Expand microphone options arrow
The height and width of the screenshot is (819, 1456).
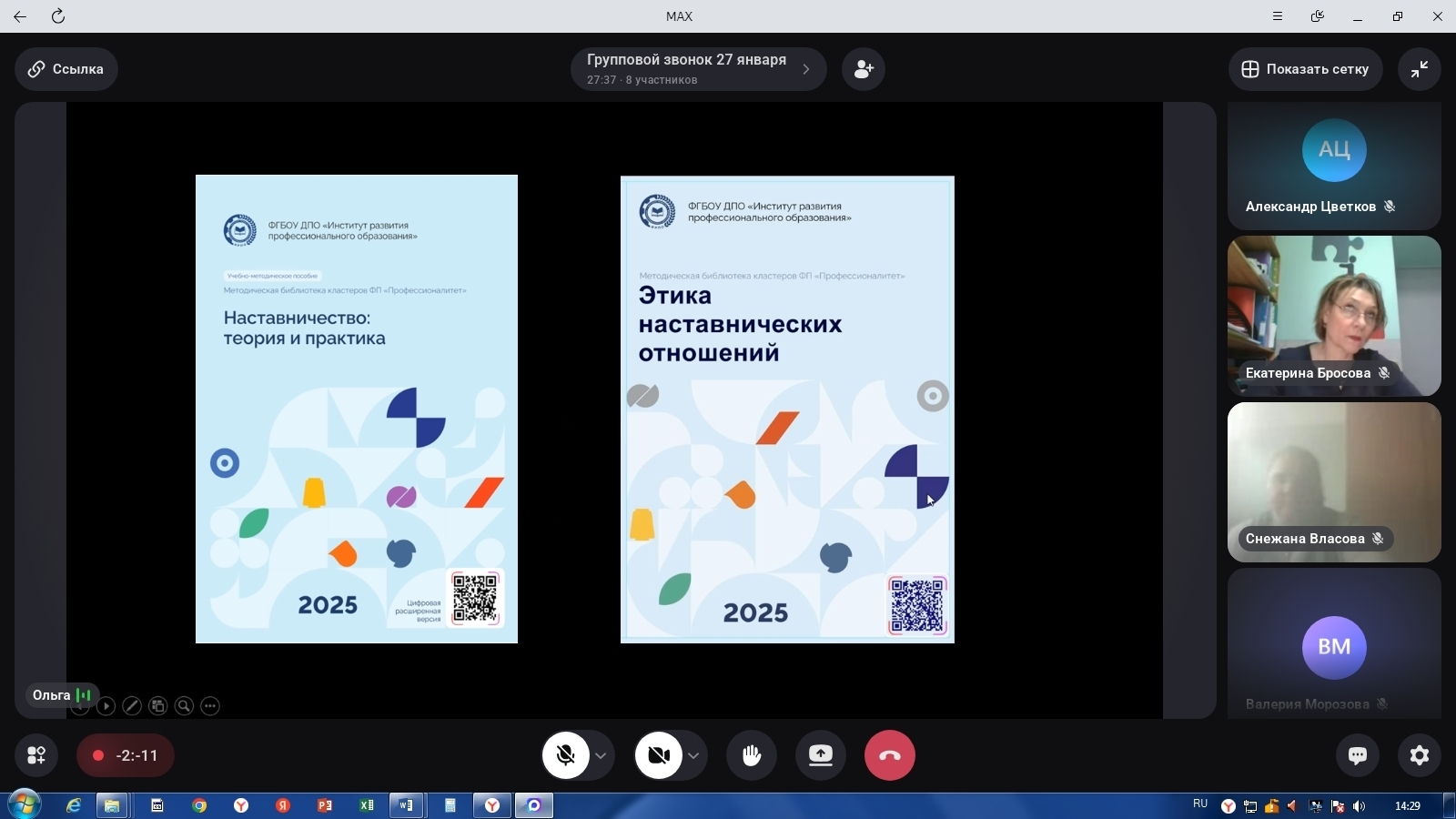[601, 755]
